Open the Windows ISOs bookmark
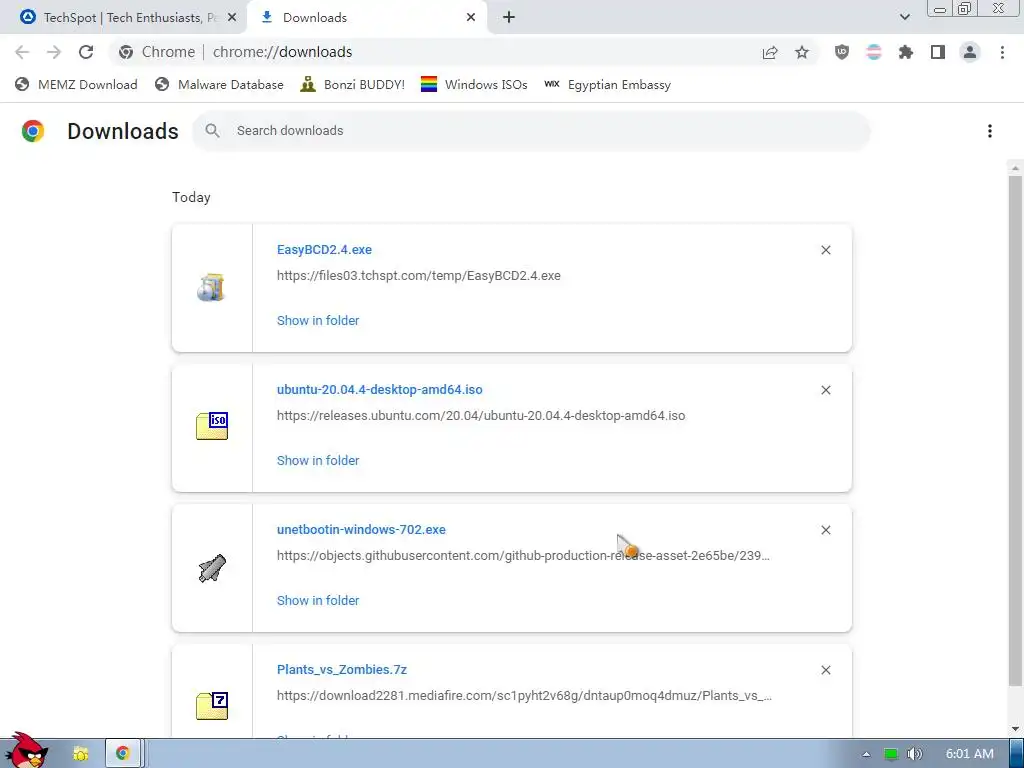 tap(474, 84)
